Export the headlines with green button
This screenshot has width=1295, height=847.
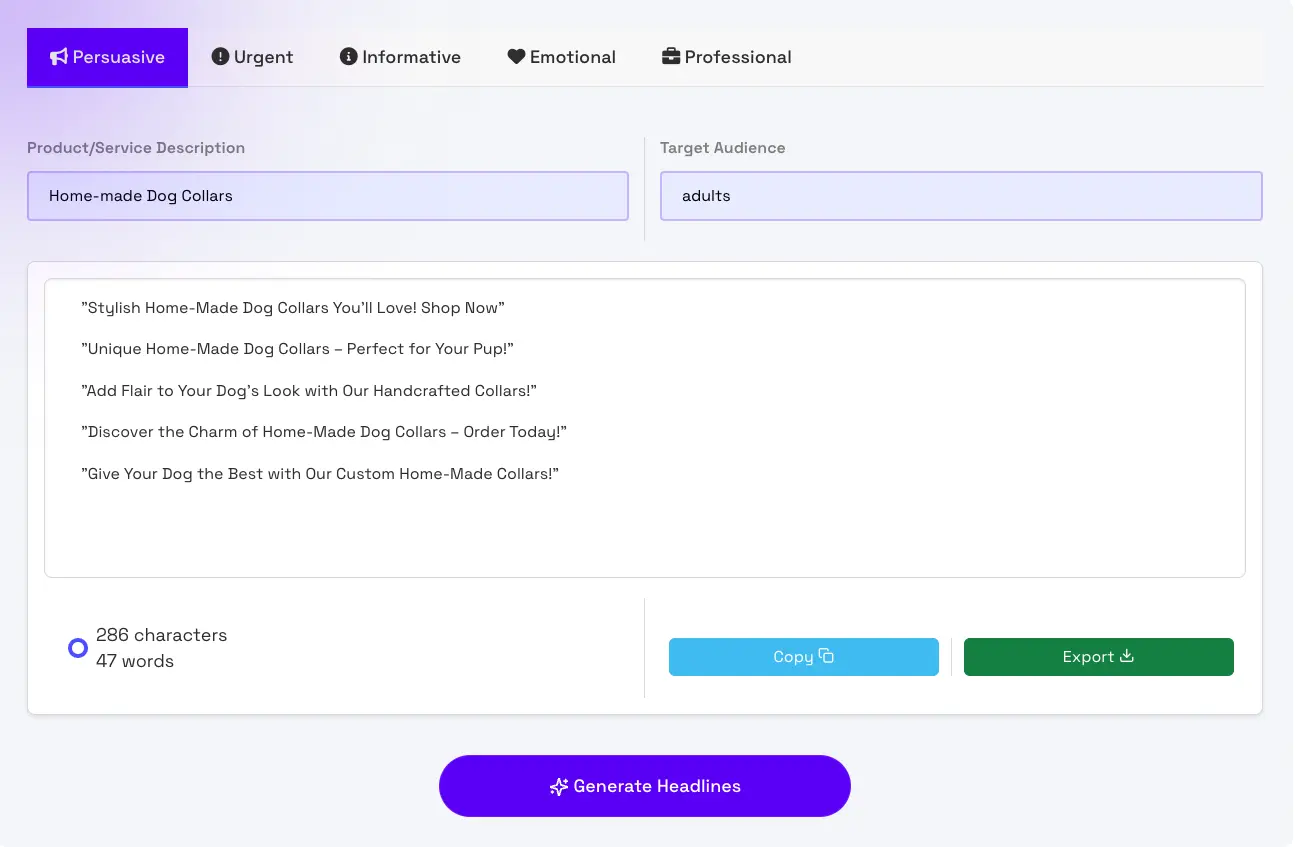coord(1099,657)
